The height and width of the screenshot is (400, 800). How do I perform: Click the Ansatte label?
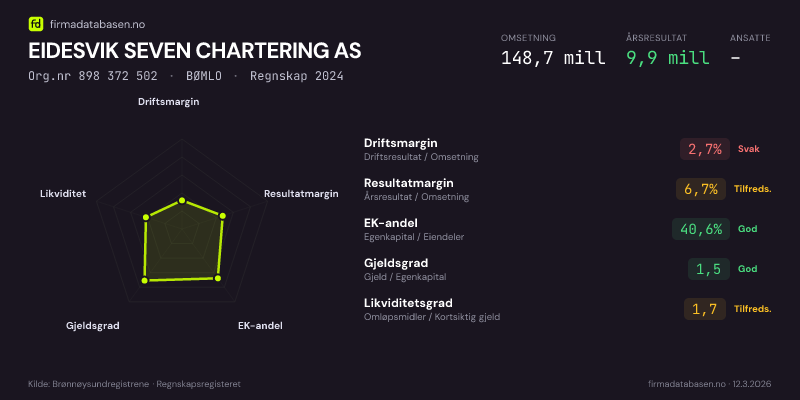tap(750, 38)
